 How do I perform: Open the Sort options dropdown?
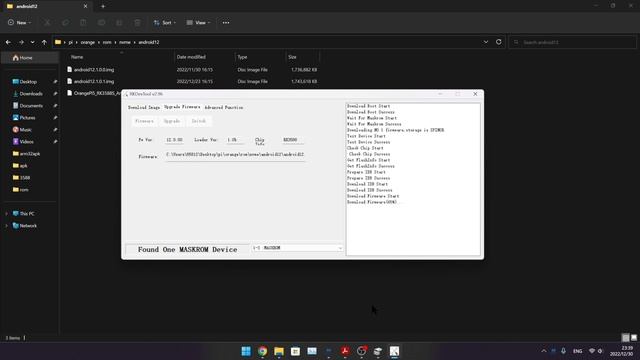tap(164, 22)
